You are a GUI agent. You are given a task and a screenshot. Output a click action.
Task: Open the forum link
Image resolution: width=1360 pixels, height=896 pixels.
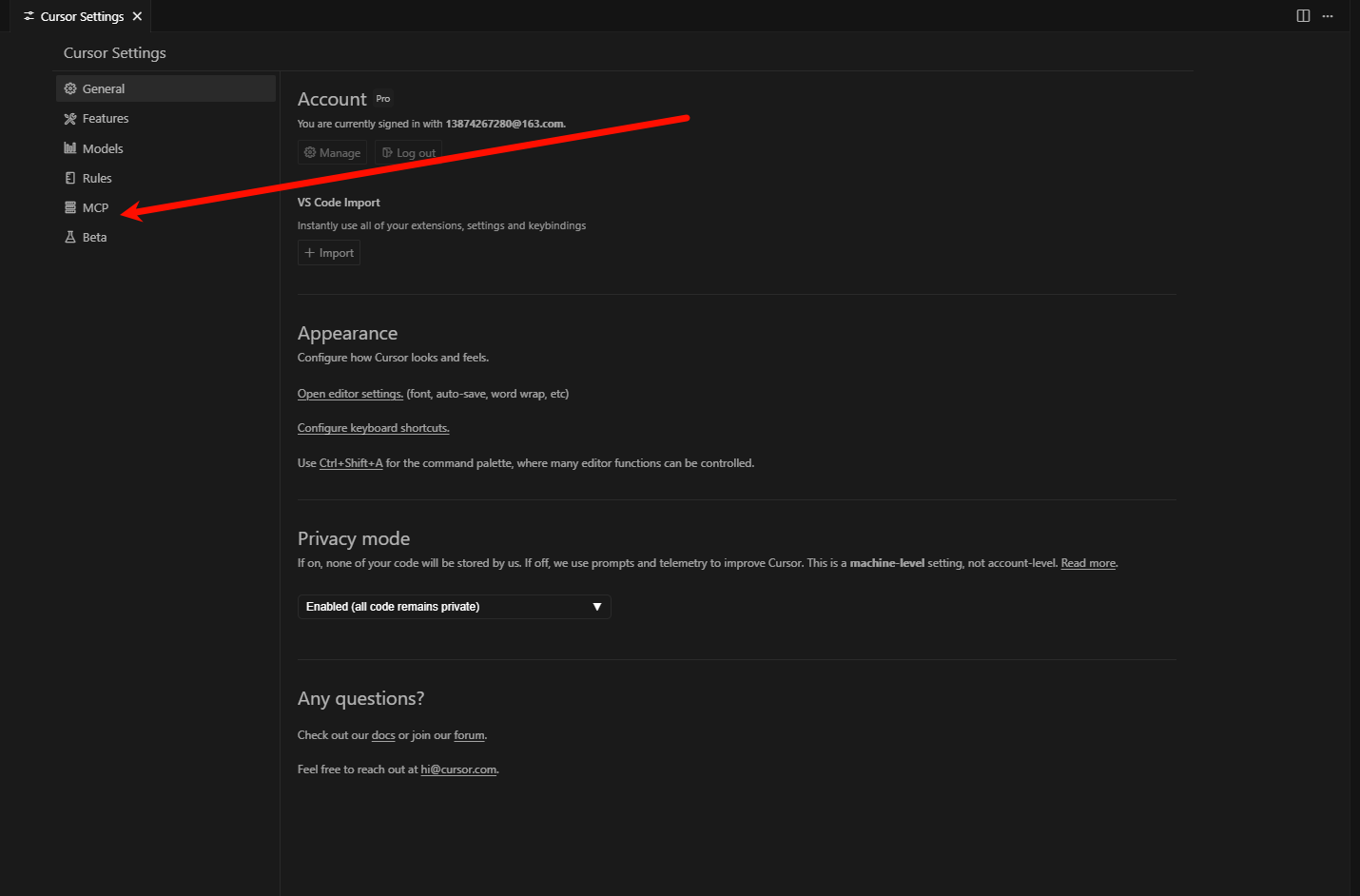[469, 735]
